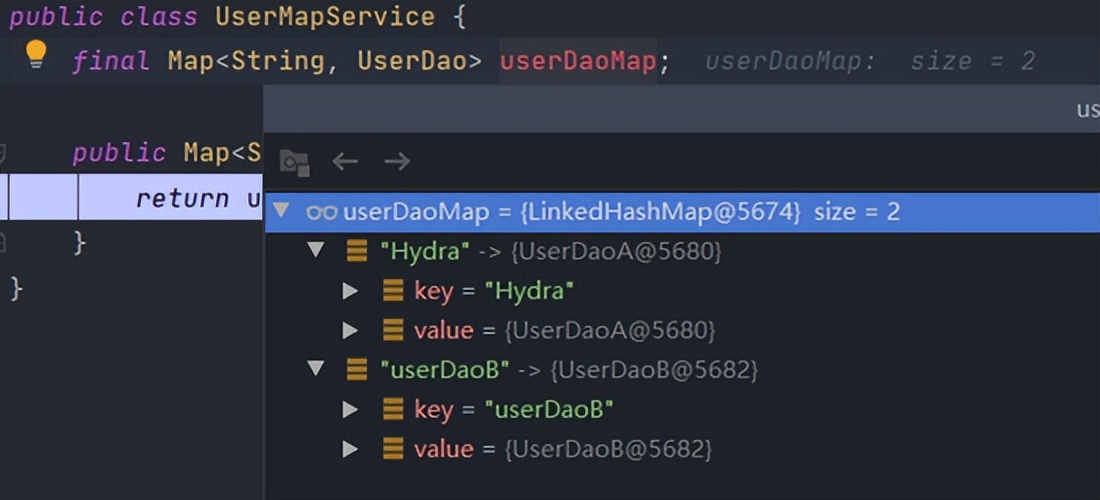The height and width of the screenshot is (500, 1100).
Task: Click the folder icon in popup toolbar
Action: tap(294, 162)
